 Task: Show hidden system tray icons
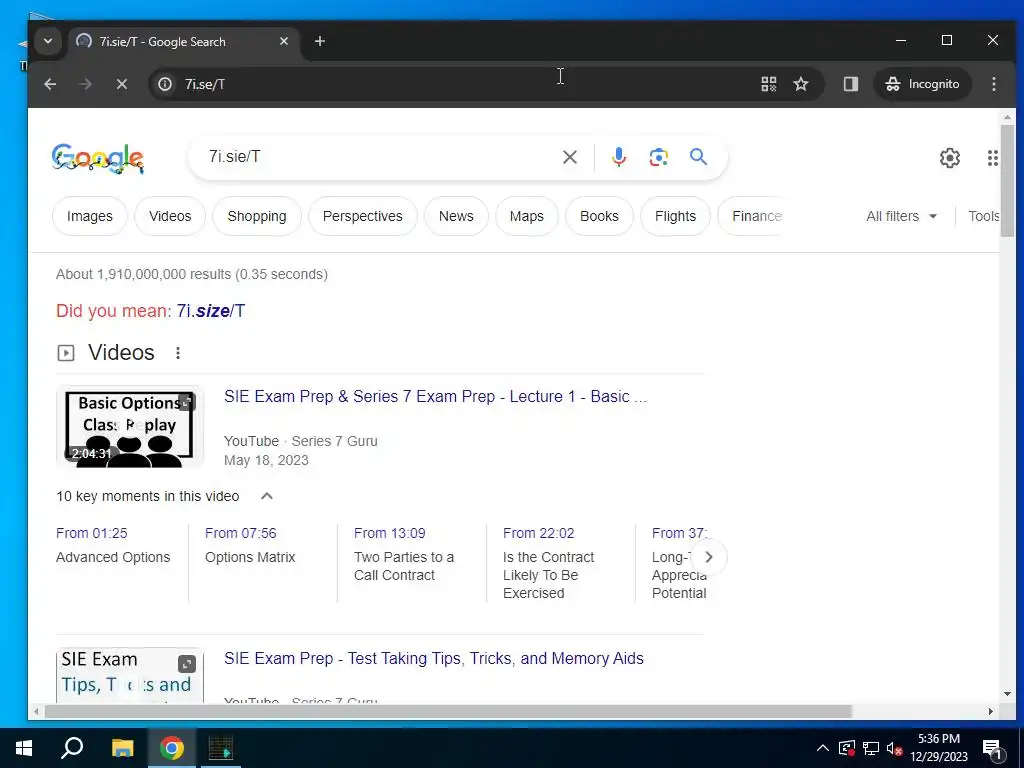[823, 748]
